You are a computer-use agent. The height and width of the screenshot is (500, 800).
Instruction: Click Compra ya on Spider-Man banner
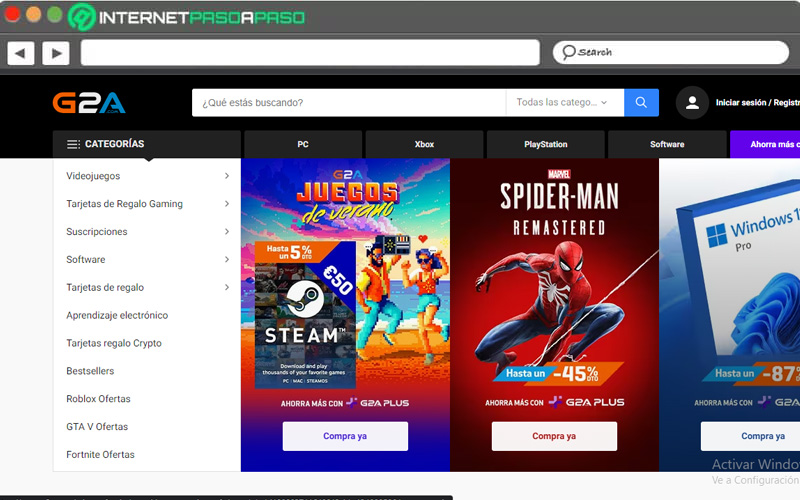coord(554,436)
